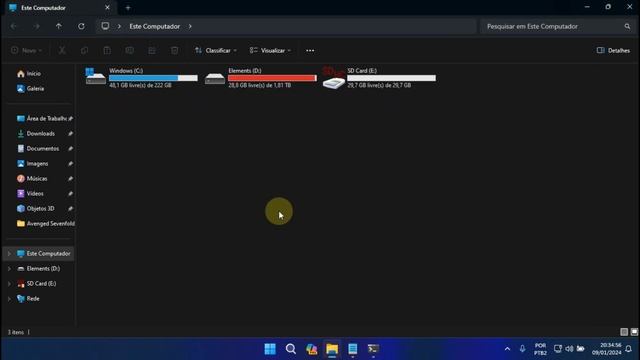Open the Novo dropdown
640x360 pixels.
pos(27,50)
